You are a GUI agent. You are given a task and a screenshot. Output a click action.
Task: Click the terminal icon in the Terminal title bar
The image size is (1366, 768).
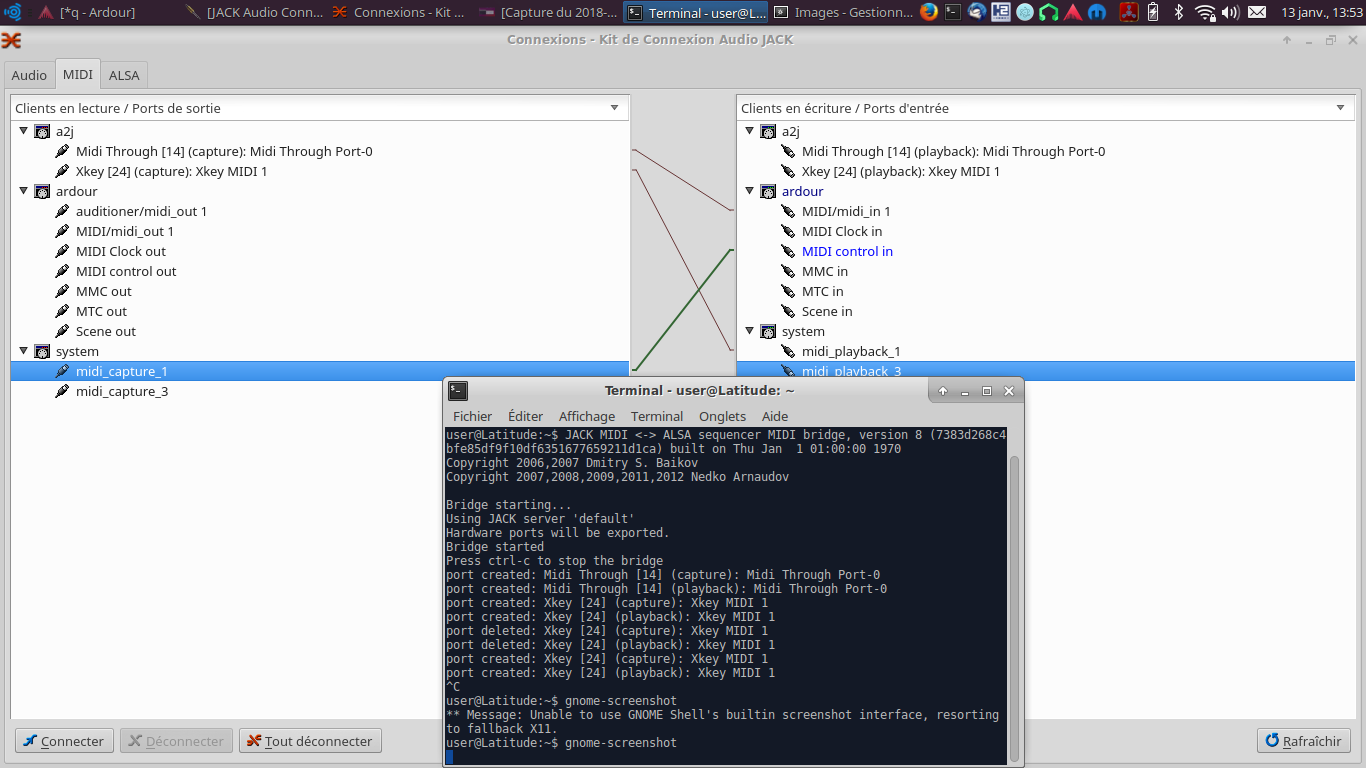[x=458, y=391]
